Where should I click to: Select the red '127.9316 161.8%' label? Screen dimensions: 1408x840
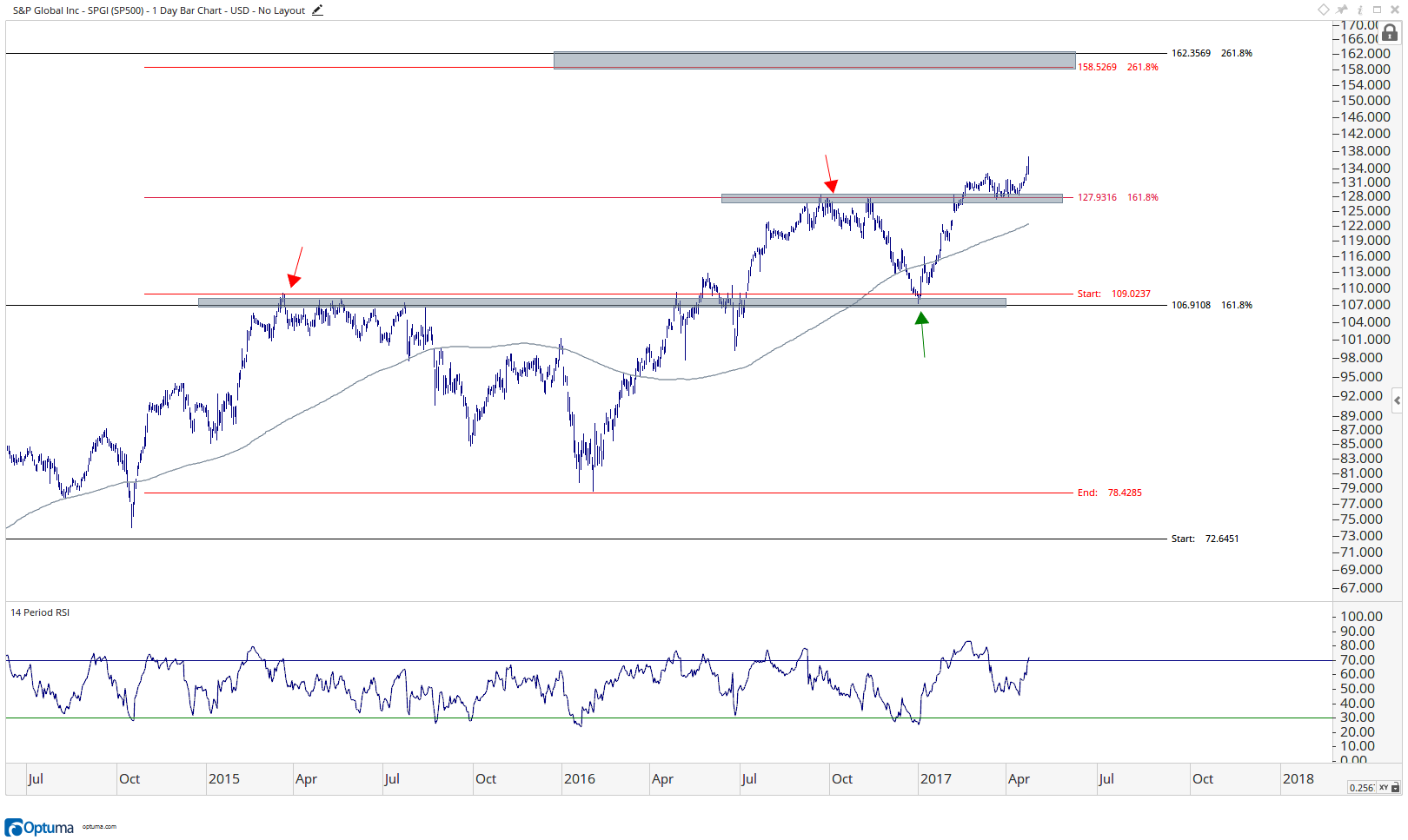coord(1118,197)
